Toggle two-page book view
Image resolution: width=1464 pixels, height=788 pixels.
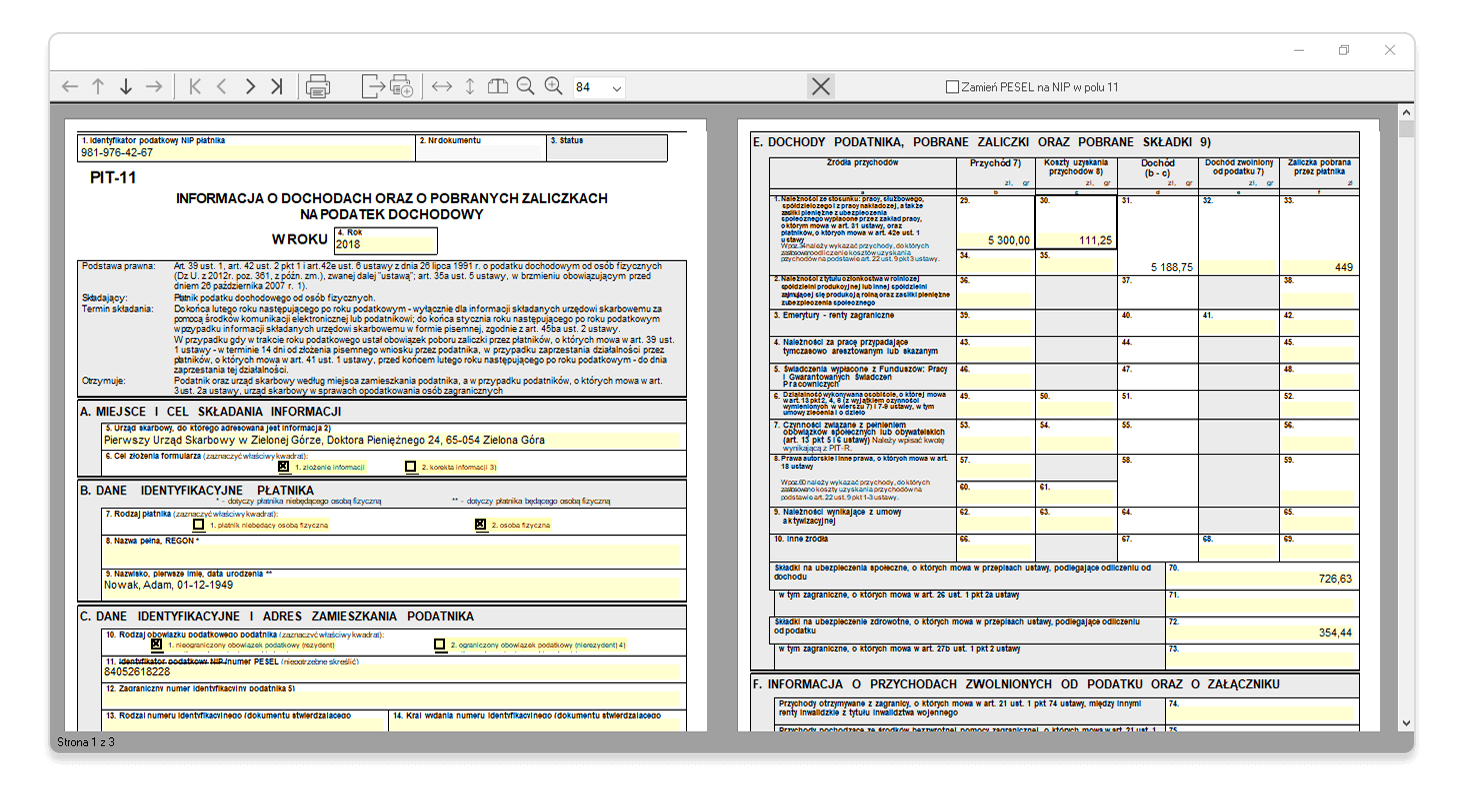coord(498,87)
